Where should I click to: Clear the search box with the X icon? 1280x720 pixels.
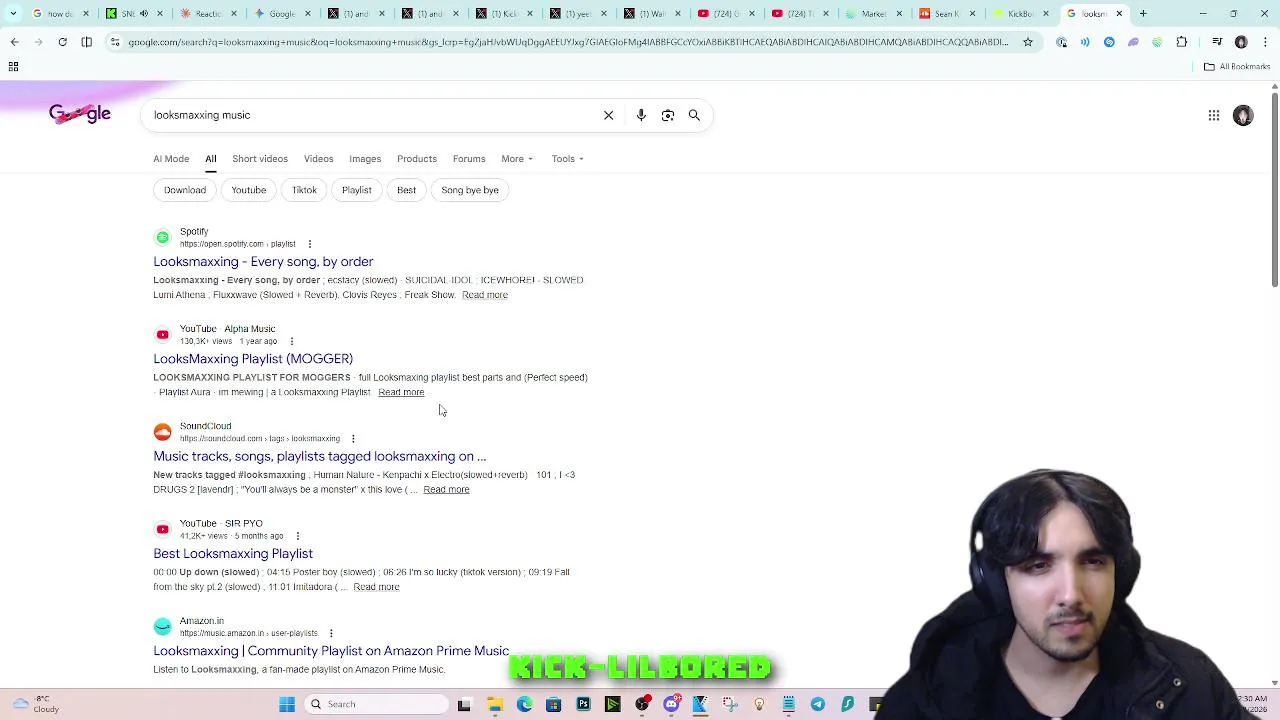(608, 115)
